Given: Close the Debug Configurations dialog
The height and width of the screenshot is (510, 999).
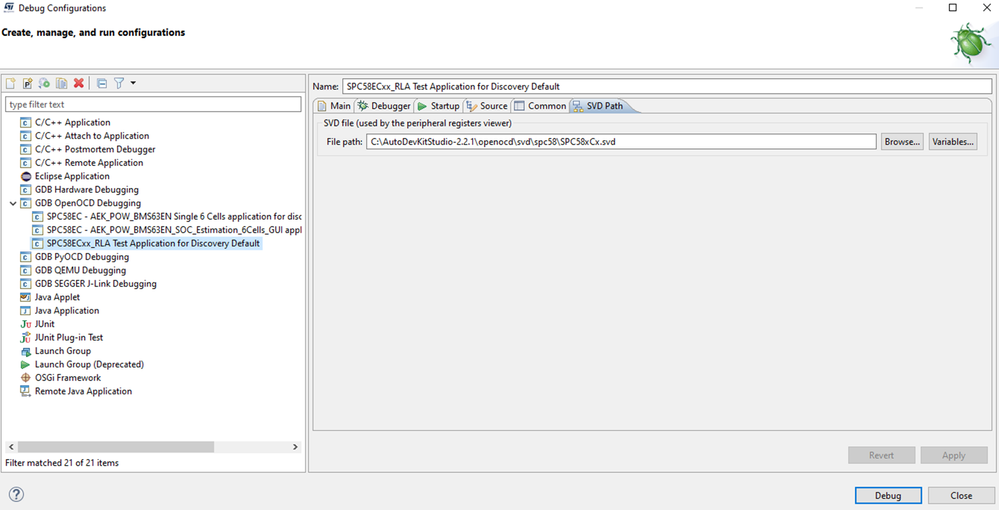Looking at the screenshot, I should click(961, 495).
